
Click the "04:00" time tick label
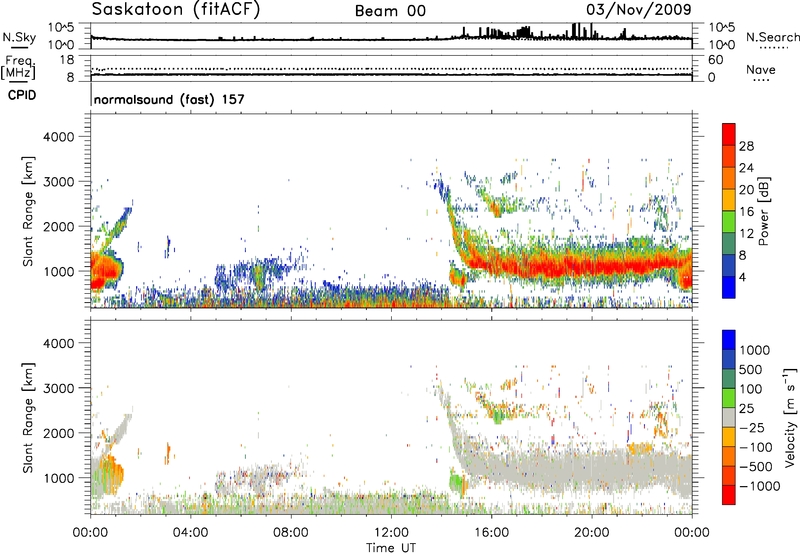(191, 533)
